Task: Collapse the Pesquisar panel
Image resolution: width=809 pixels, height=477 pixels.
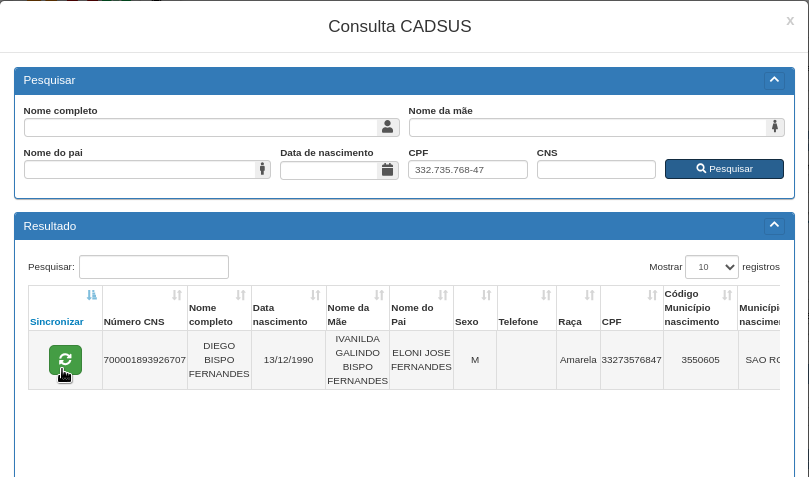Action: pyautogui.click(x=774, y=80)
